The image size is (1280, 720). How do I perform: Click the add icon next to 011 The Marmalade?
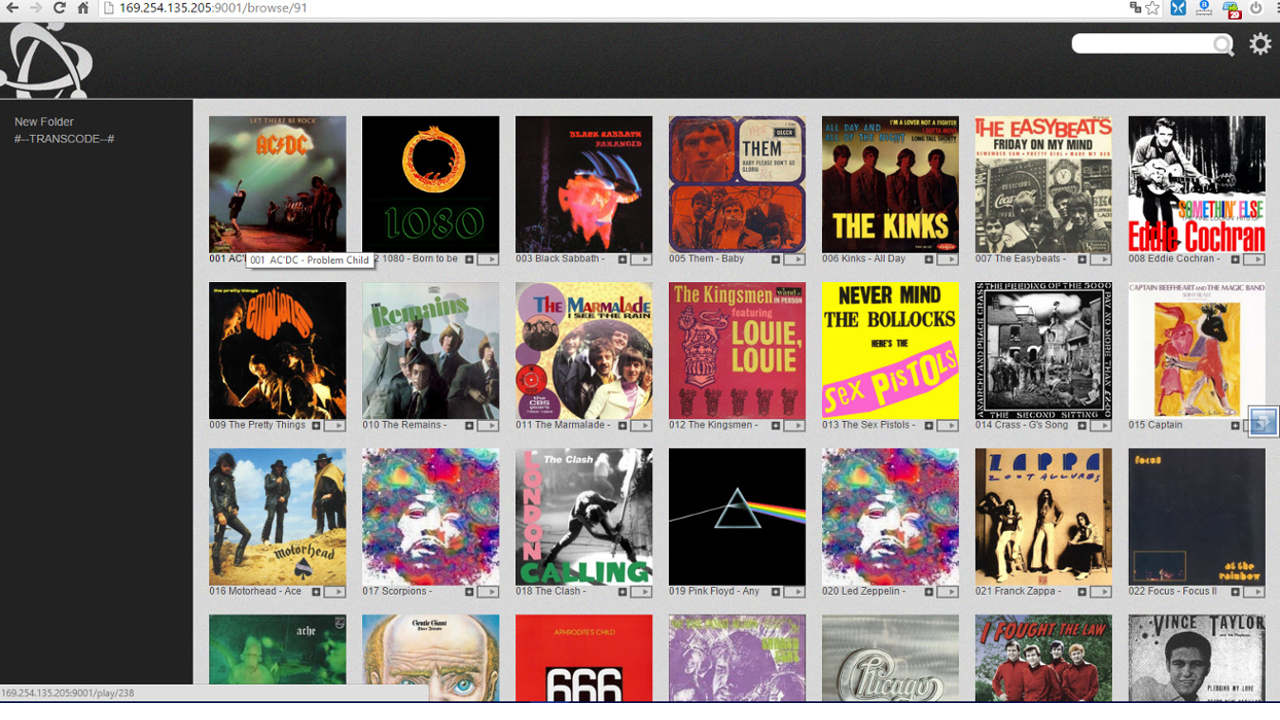pos(622,425)
